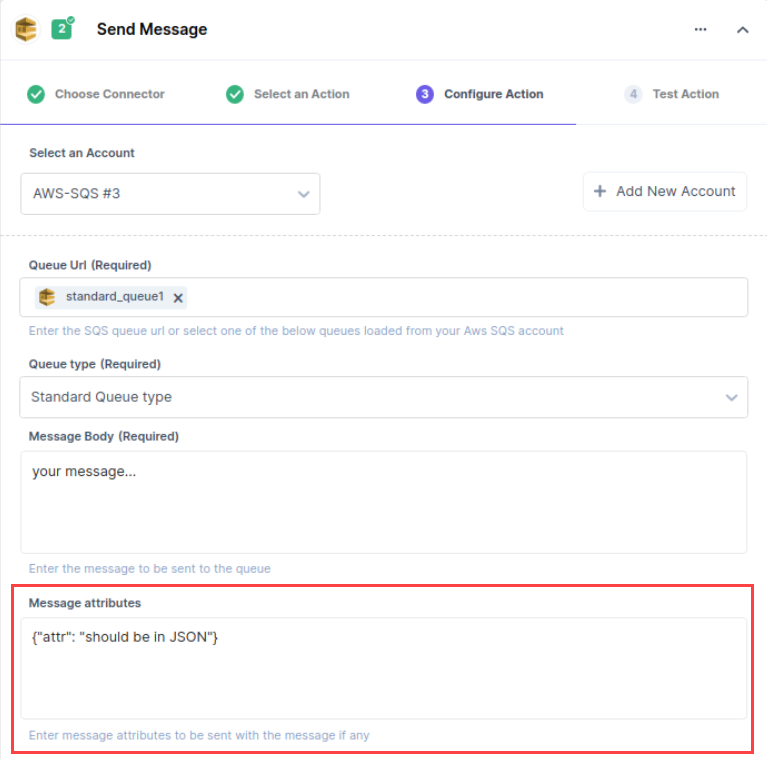767x759 pixels.
Task: Click the Select an Action green checkmark icon
Action: click(x=235, y=94)
